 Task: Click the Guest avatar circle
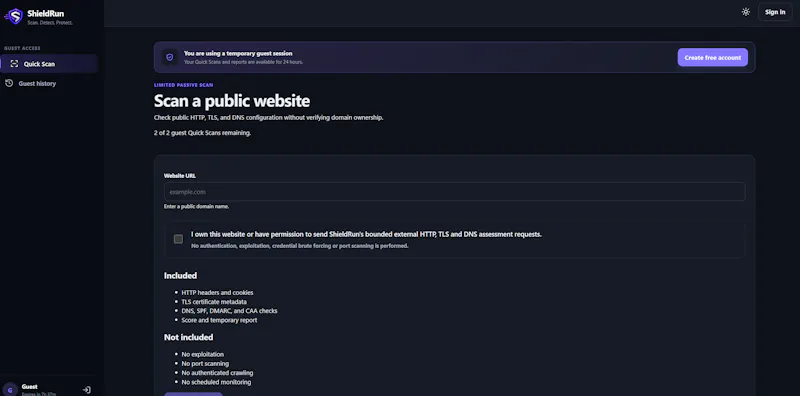(9, 389)
